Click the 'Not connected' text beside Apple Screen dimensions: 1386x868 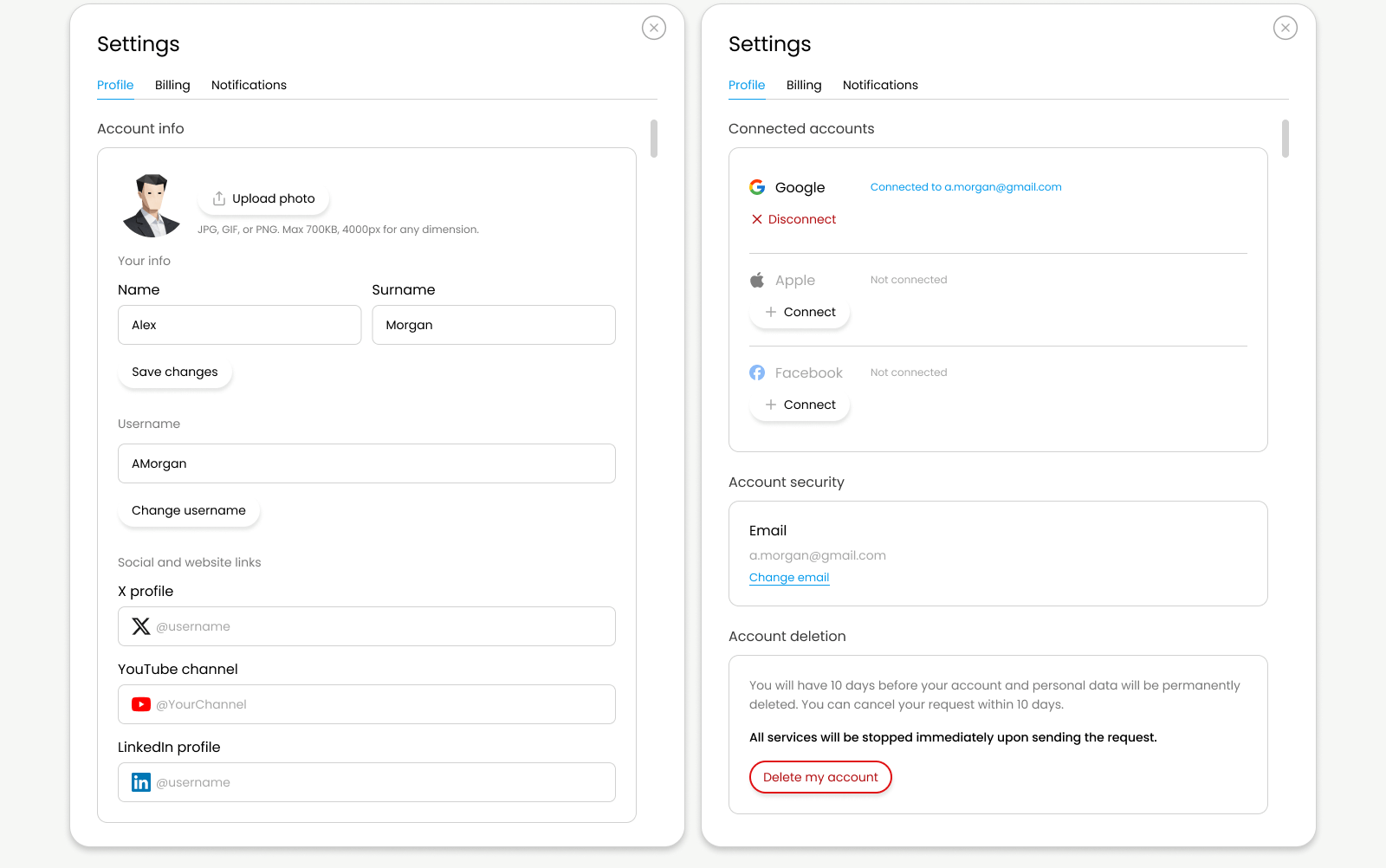(x=909, y=280)
